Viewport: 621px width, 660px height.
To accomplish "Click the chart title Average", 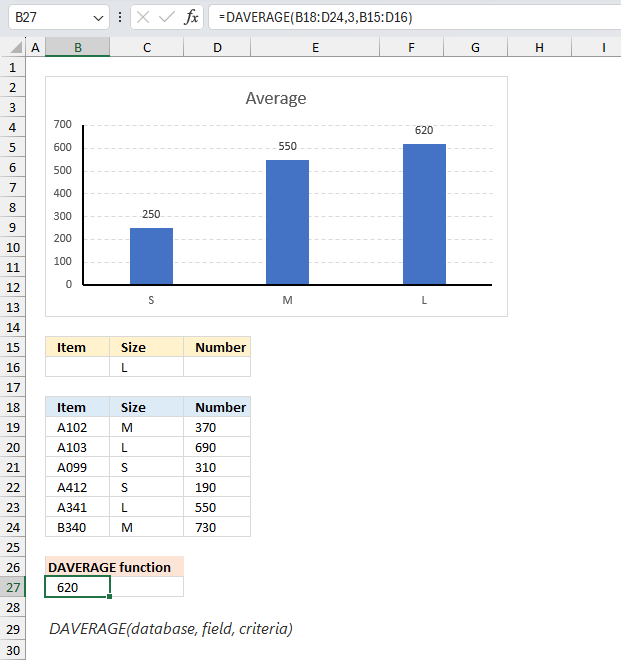I will coord(276,98).
